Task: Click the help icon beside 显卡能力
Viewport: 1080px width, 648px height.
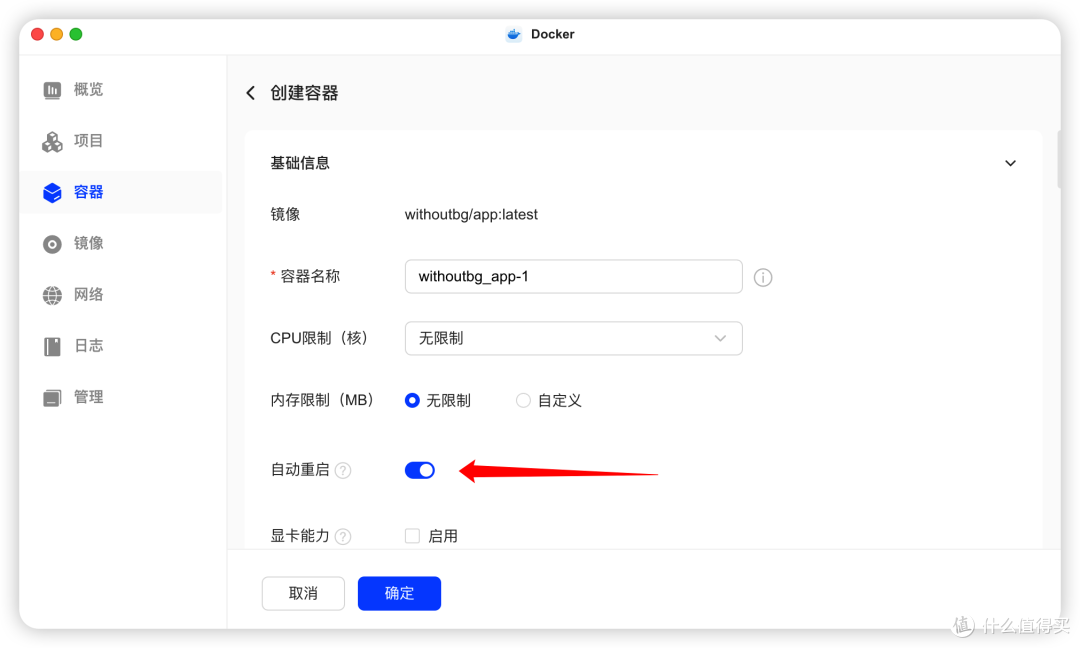Action: coord(343,536)
